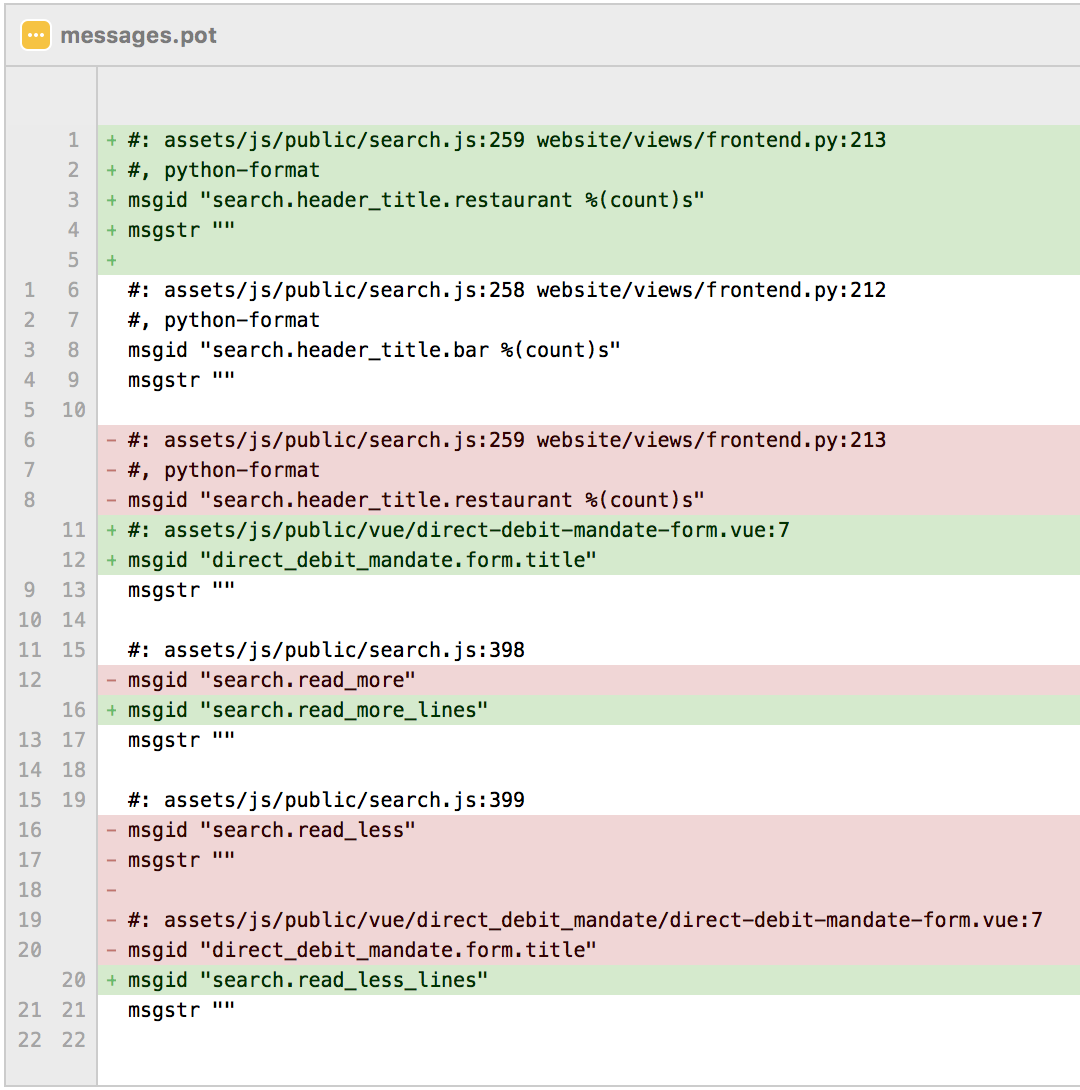Click old line number 19 in gutter
The height and width of the screenshot is (1090, 1080).
[x=30, y=920]
